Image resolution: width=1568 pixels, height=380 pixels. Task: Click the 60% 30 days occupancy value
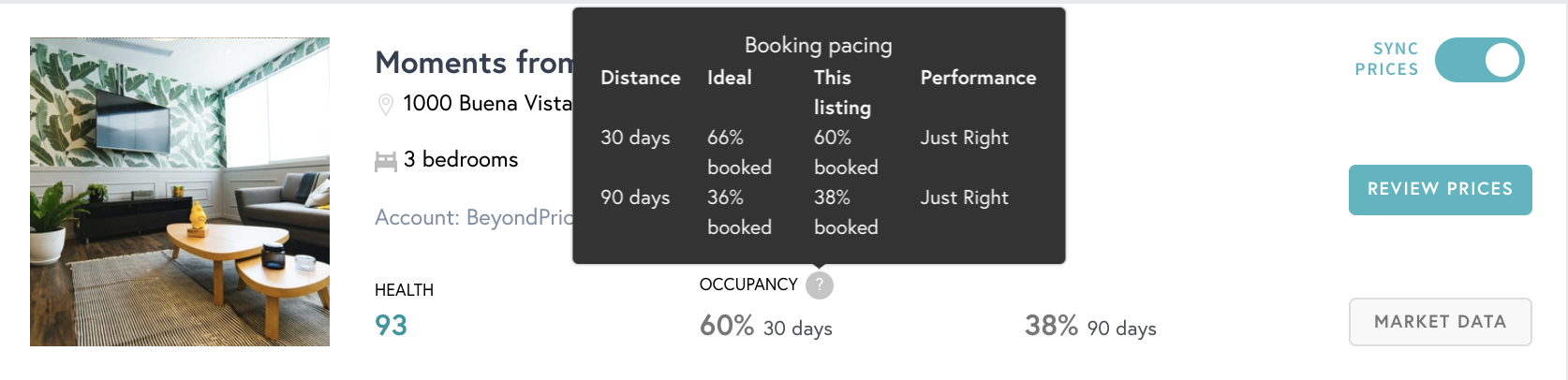coord(766,327)
